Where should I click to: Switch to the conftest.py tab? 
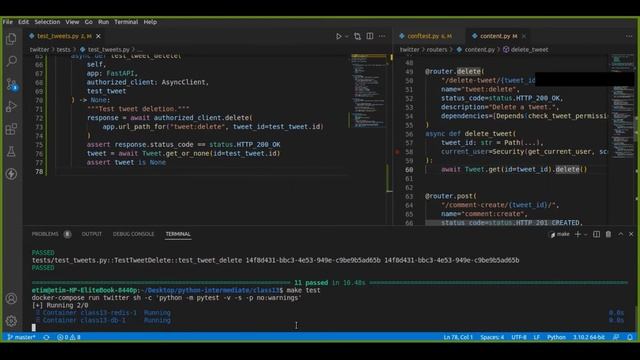coord(429,36)
